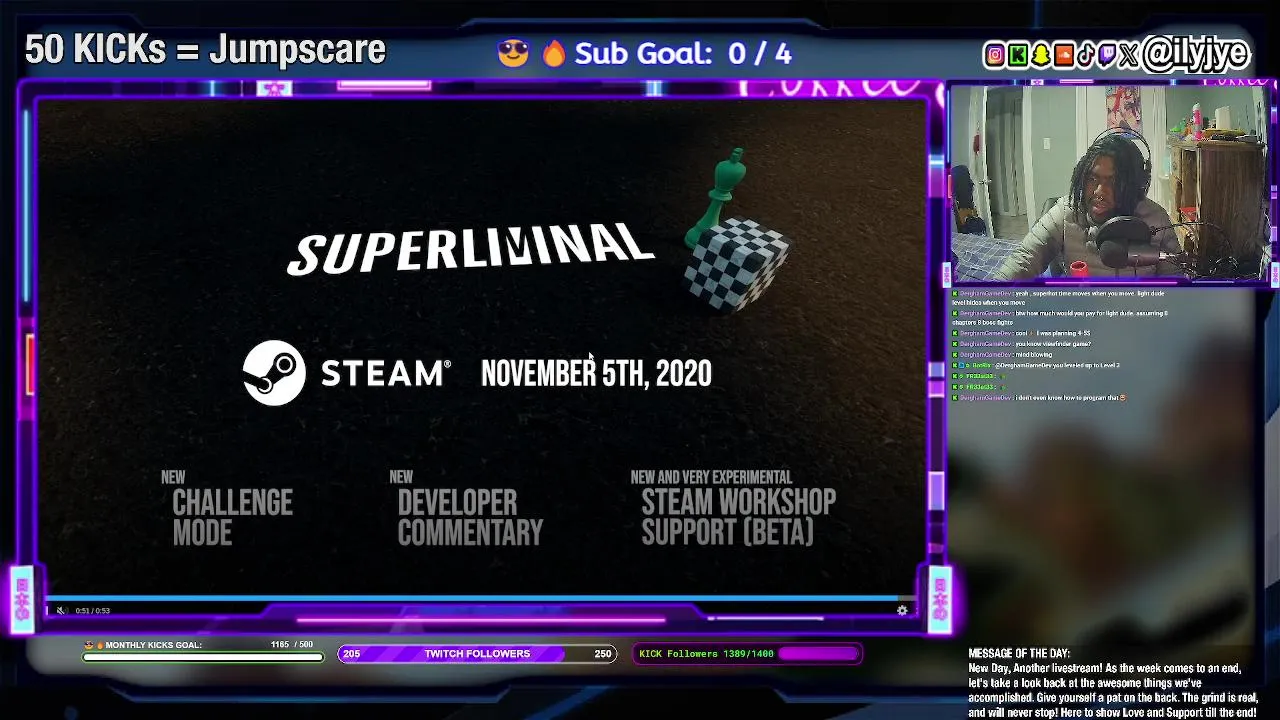
Task: Click the Sub Goal: 0 / 4 text
Action: [x=683, y=53]
